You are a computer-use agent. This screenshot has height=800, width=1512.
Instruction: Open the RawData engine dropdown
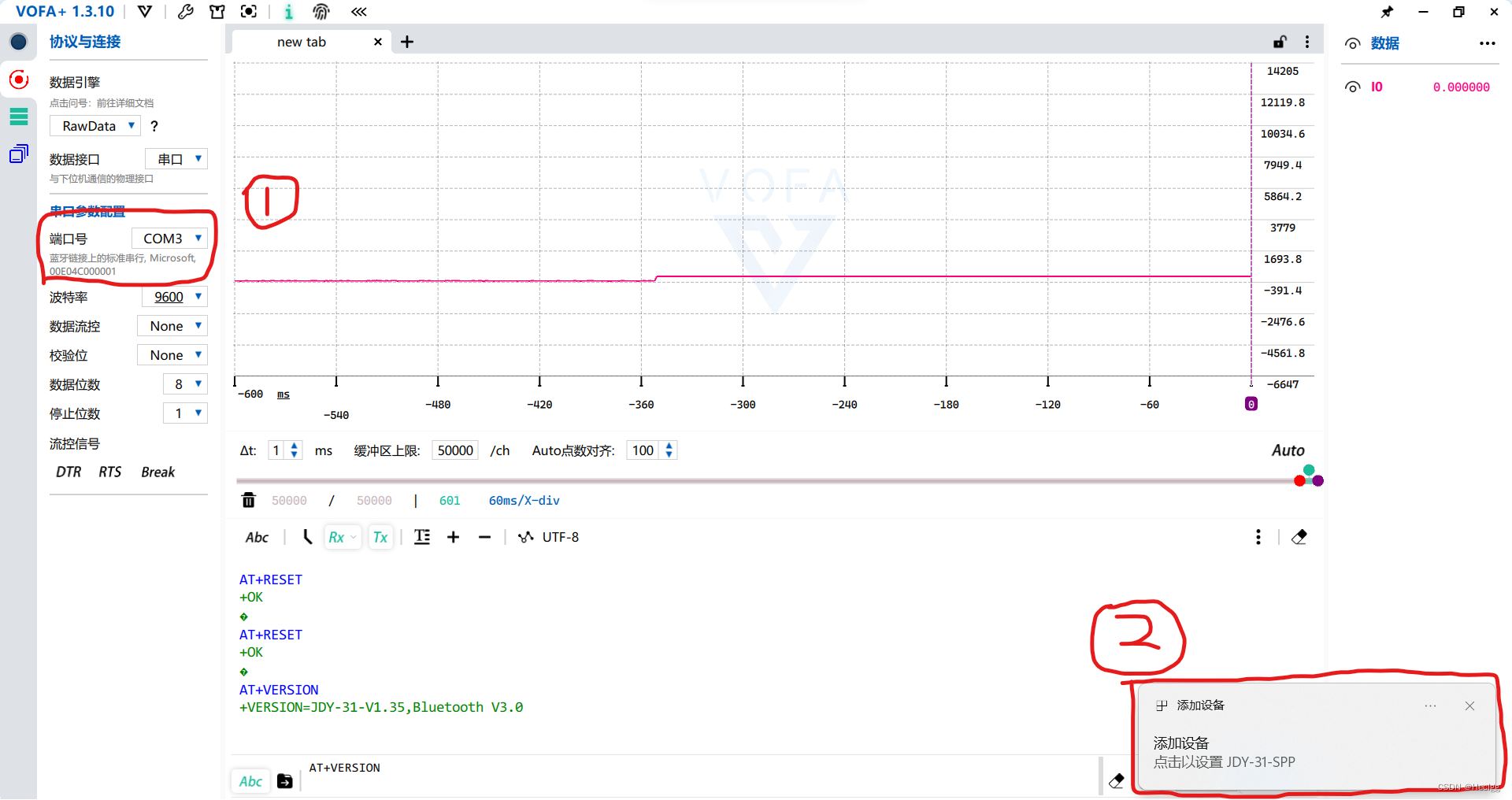tap(94, 125)
